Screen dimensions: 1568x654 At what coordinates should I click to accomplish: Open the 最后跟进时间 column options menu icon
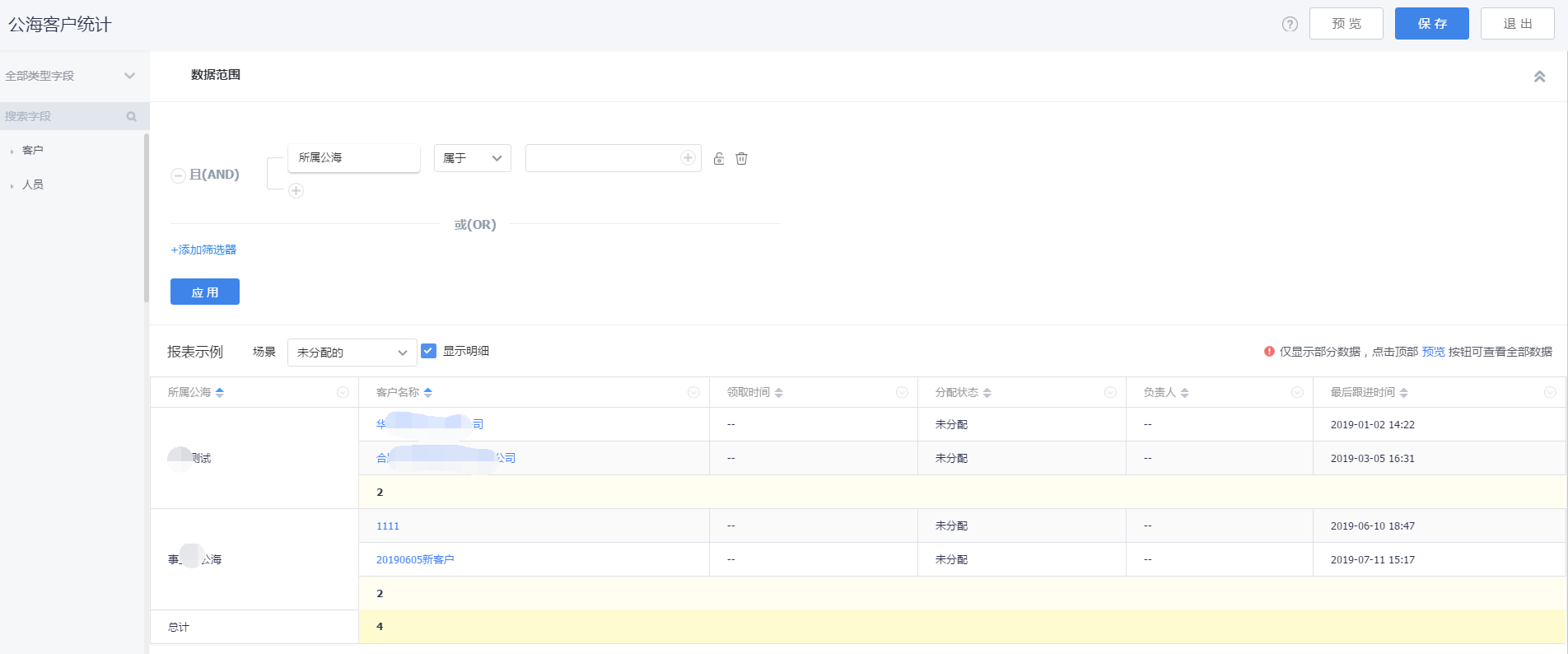point(1550,392)
